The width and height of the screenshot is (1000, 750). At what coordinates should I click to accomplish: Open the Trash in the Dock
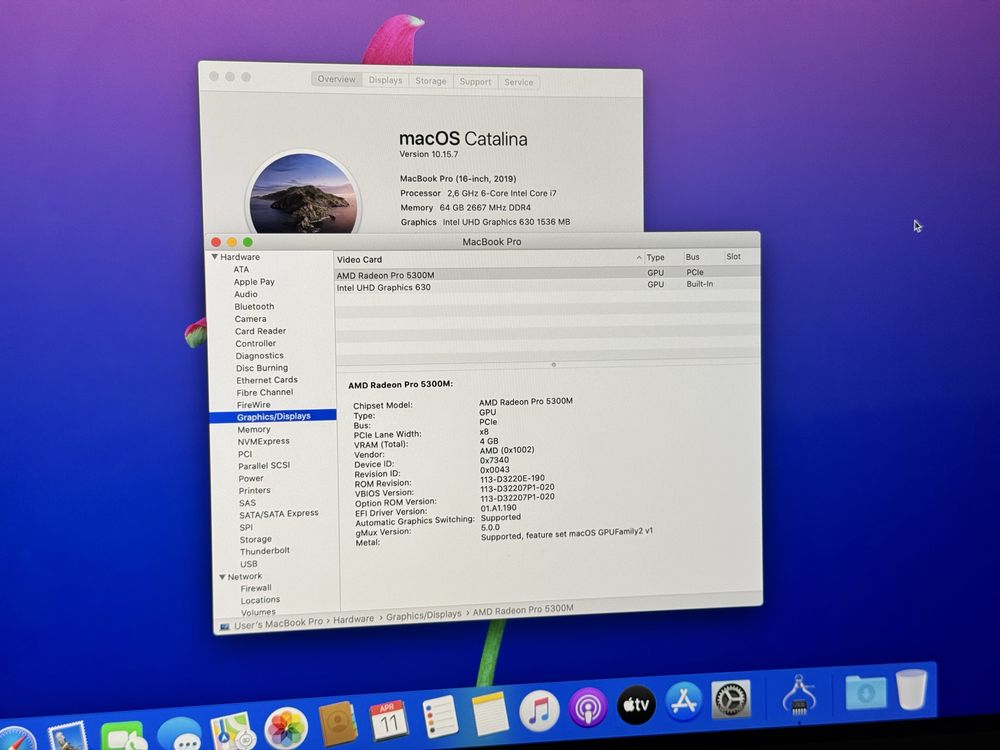pos(911,689)
